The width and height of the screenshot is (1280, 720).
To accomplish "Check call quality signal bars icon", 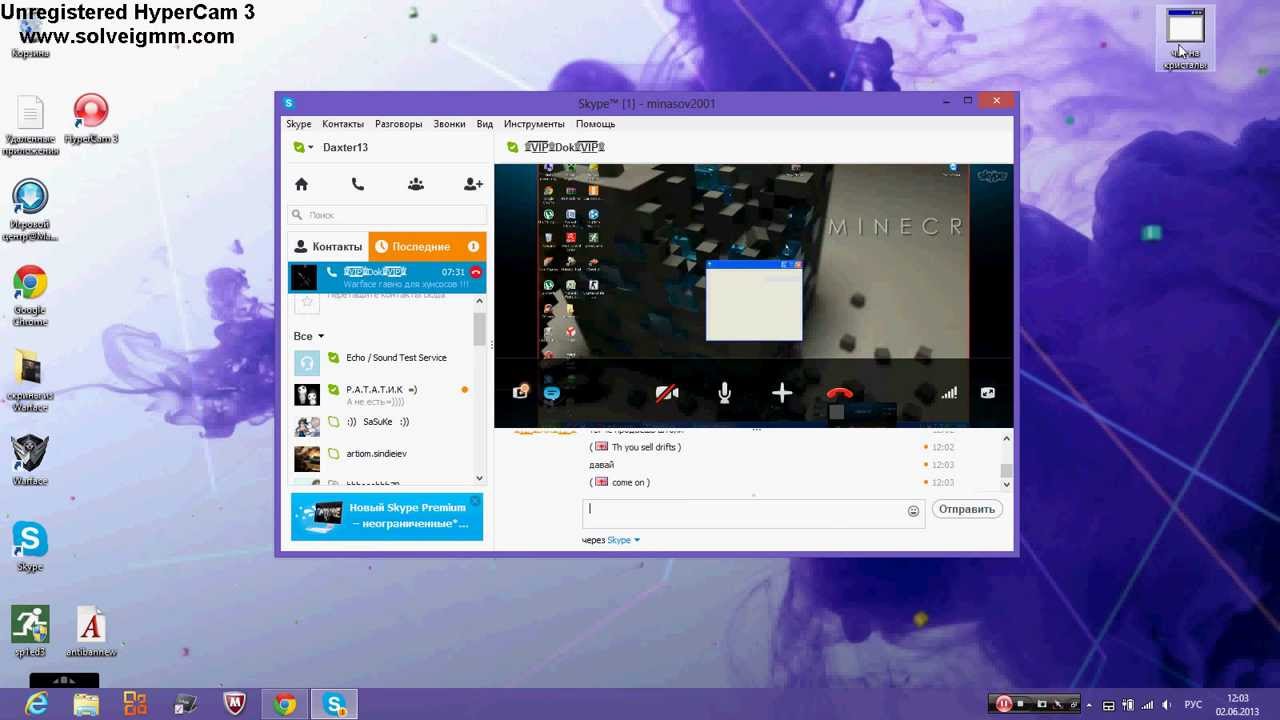I will [949, 393].
